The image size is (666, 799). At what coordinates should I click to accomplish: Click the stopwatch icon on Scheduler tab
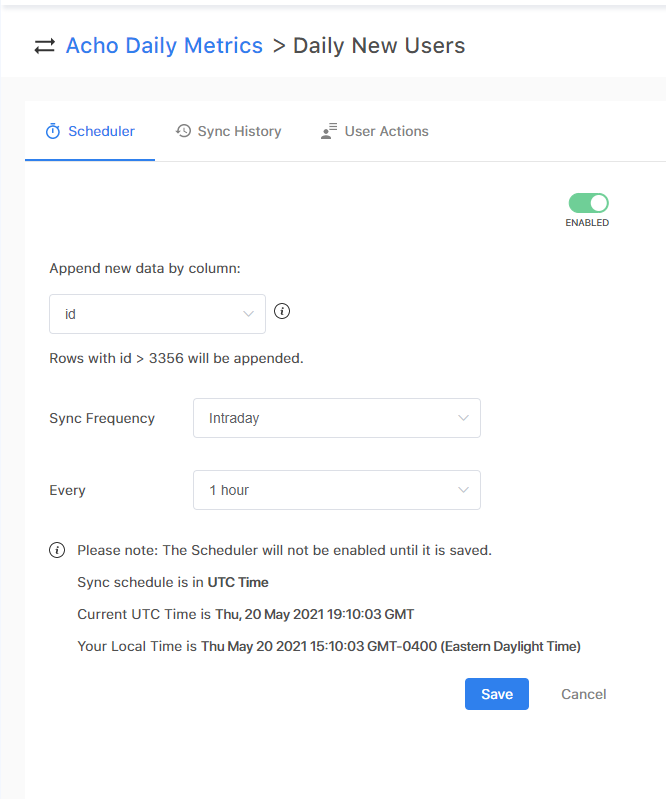(x=53, y=131)
